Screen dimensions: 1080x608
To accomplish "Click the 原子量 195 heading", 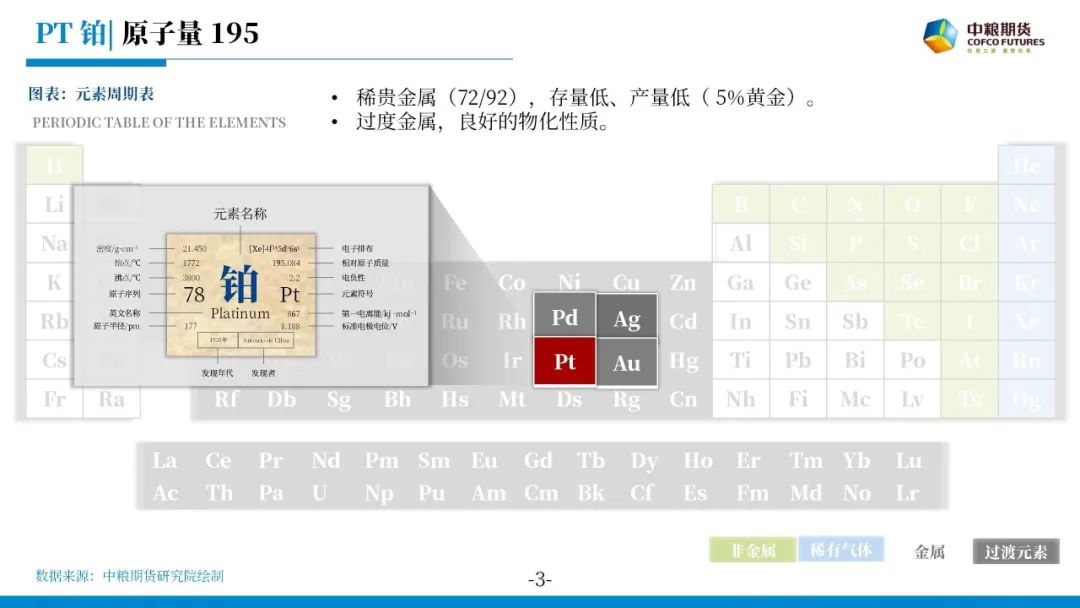I will tap(190, 32).
